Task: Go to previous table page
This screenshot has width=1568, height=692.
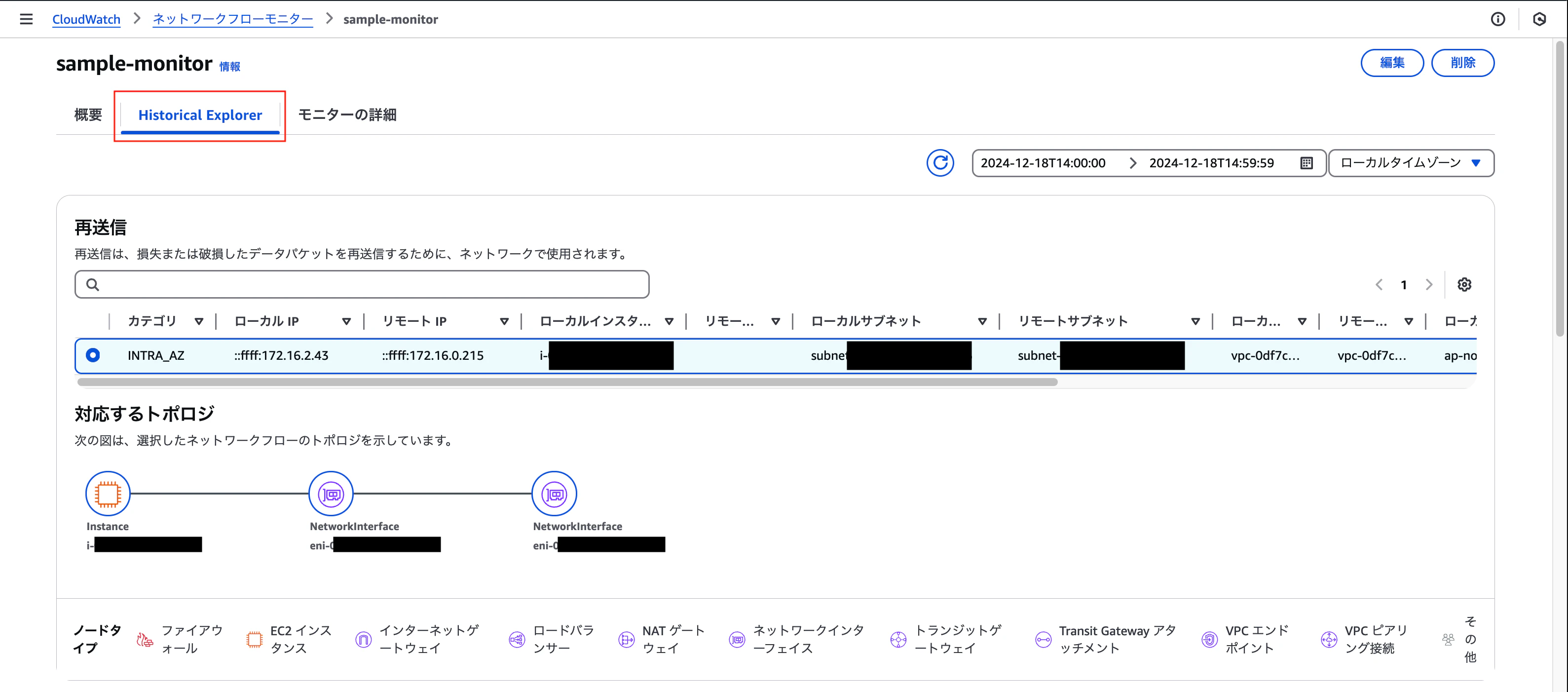Action: pos(1380,284)
